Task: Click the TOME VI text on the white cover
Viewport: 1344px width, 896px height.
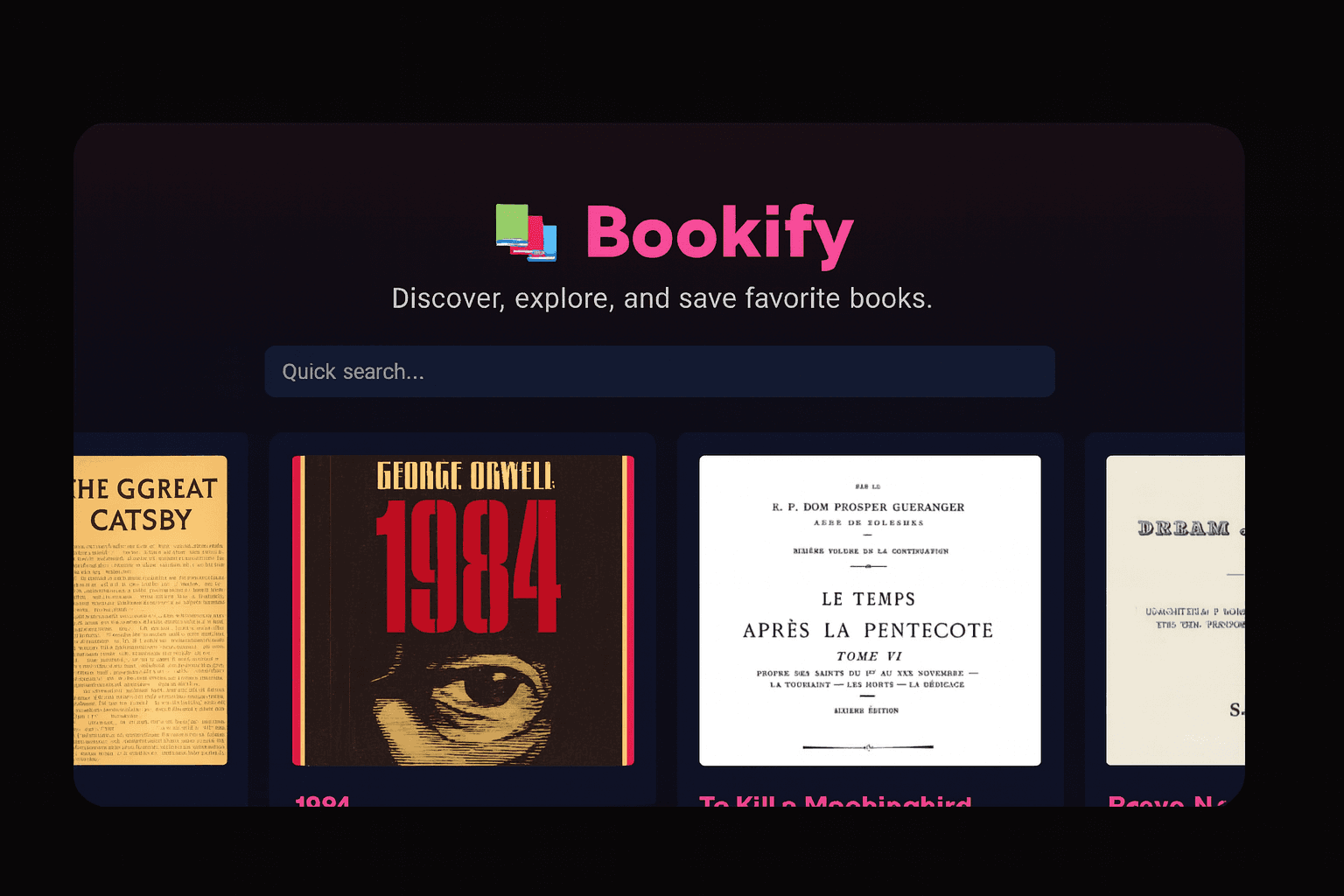Action: 869,656
